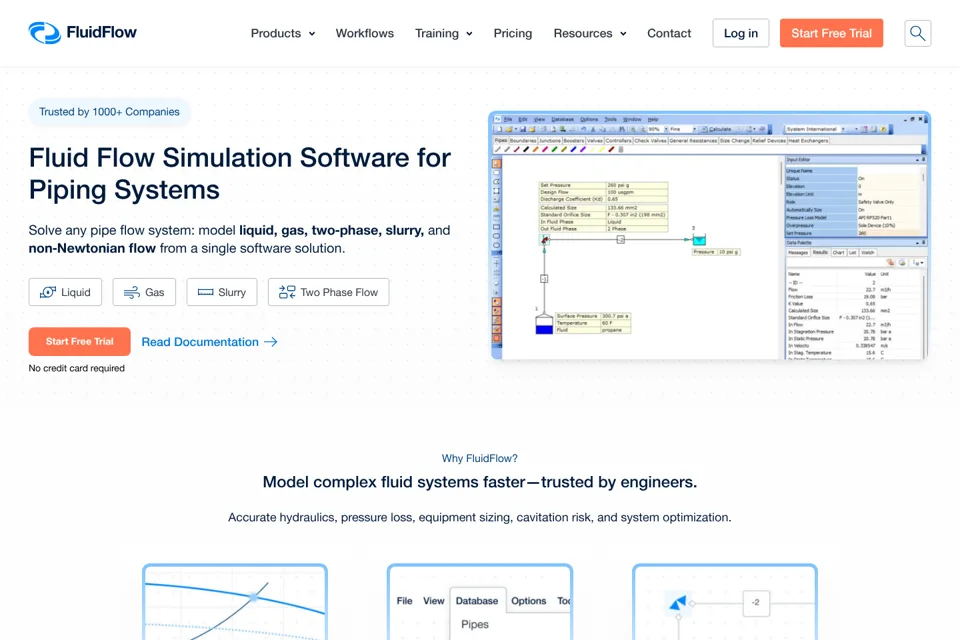Click the 'Fluid Flow Simulation Software' headline
The width and height of the screenshot is (960, 640).
pos(239,173)
